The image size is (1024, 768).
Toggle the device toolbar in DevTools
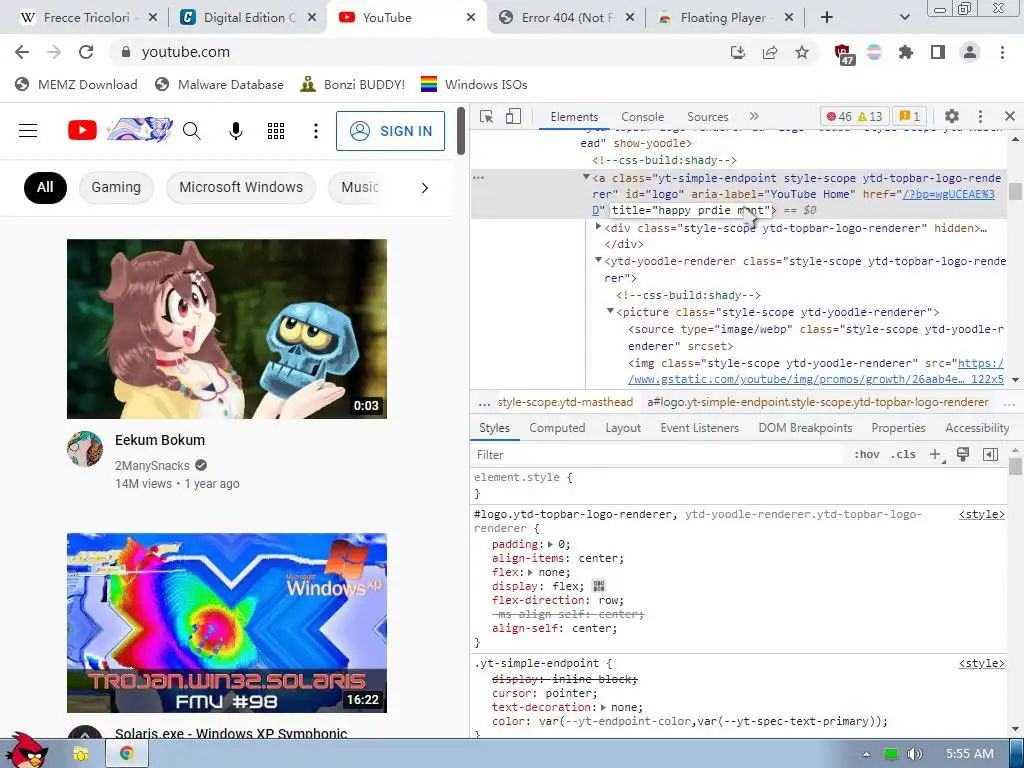pos(513,116)
